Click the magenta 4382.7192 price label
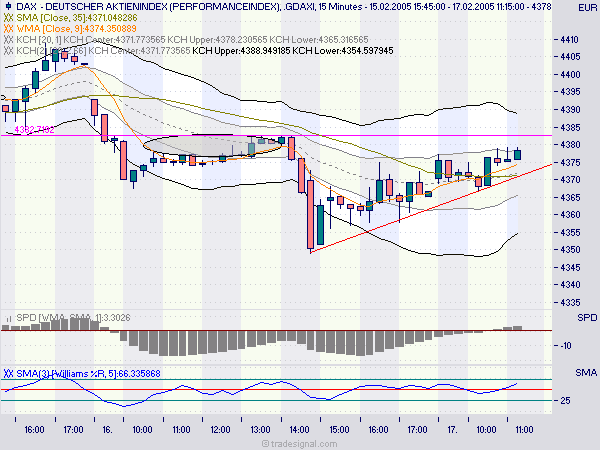The height and width of the screenshot is (450, 600). (34, 130)
